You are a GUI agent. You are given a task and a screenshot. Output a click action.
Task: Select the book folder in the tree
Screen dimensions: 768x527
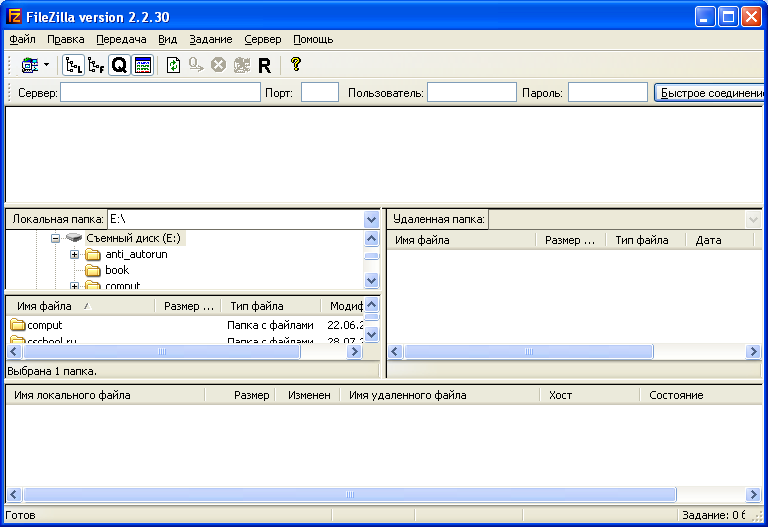[117, 270]
